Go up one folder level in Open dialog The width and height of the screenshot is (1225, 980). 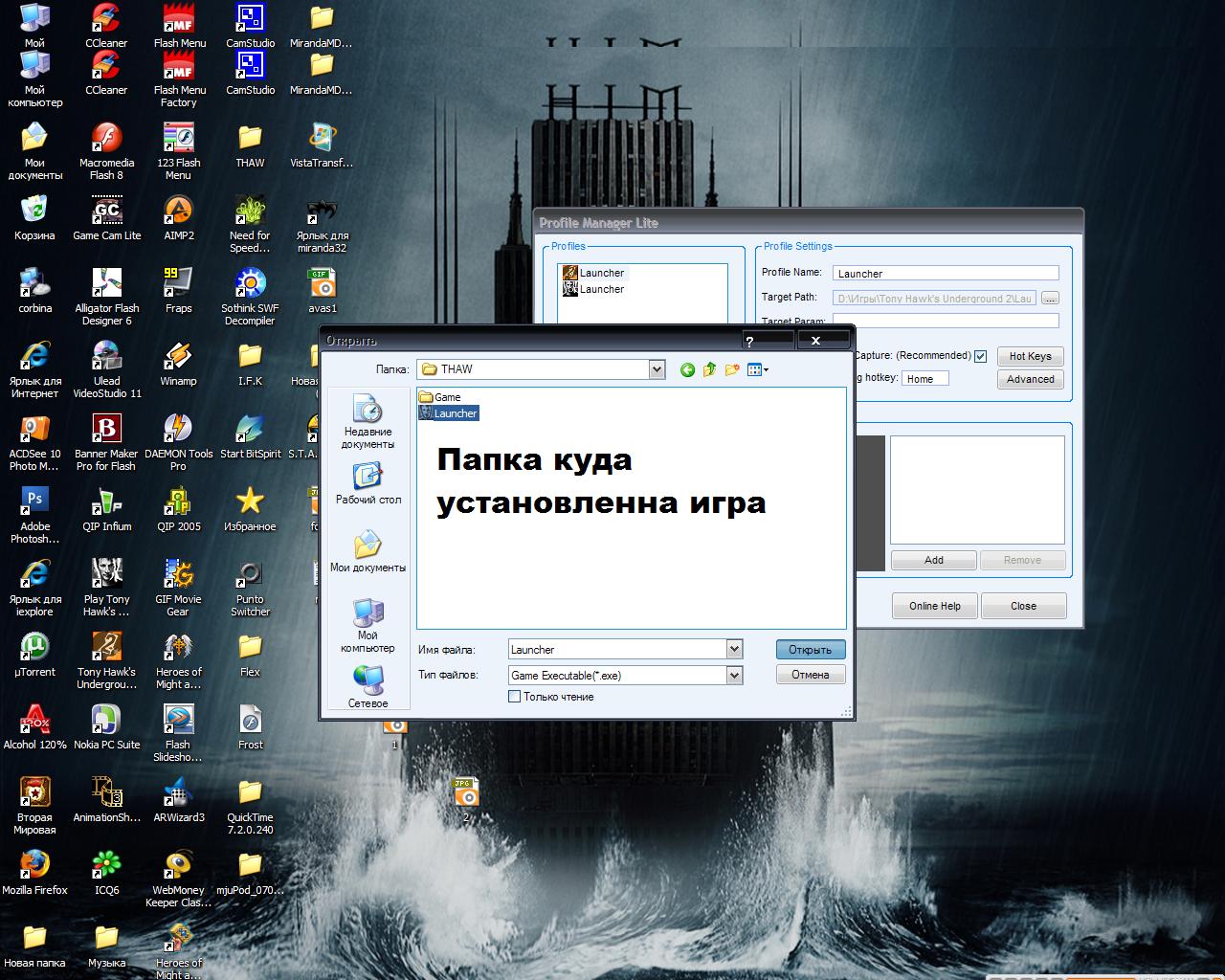click(709, 369)
